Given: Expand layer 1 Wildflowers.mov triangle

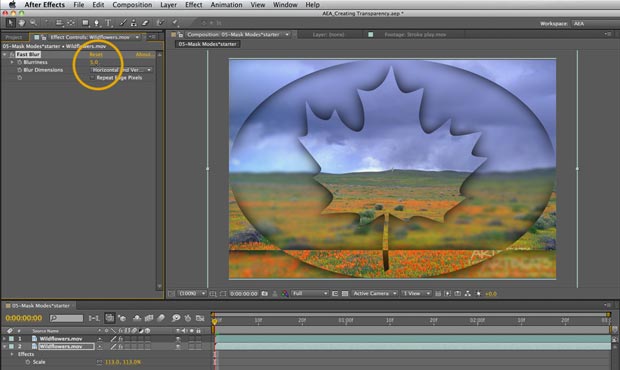Looking at the screenshot, I should [x=4, y=339].
